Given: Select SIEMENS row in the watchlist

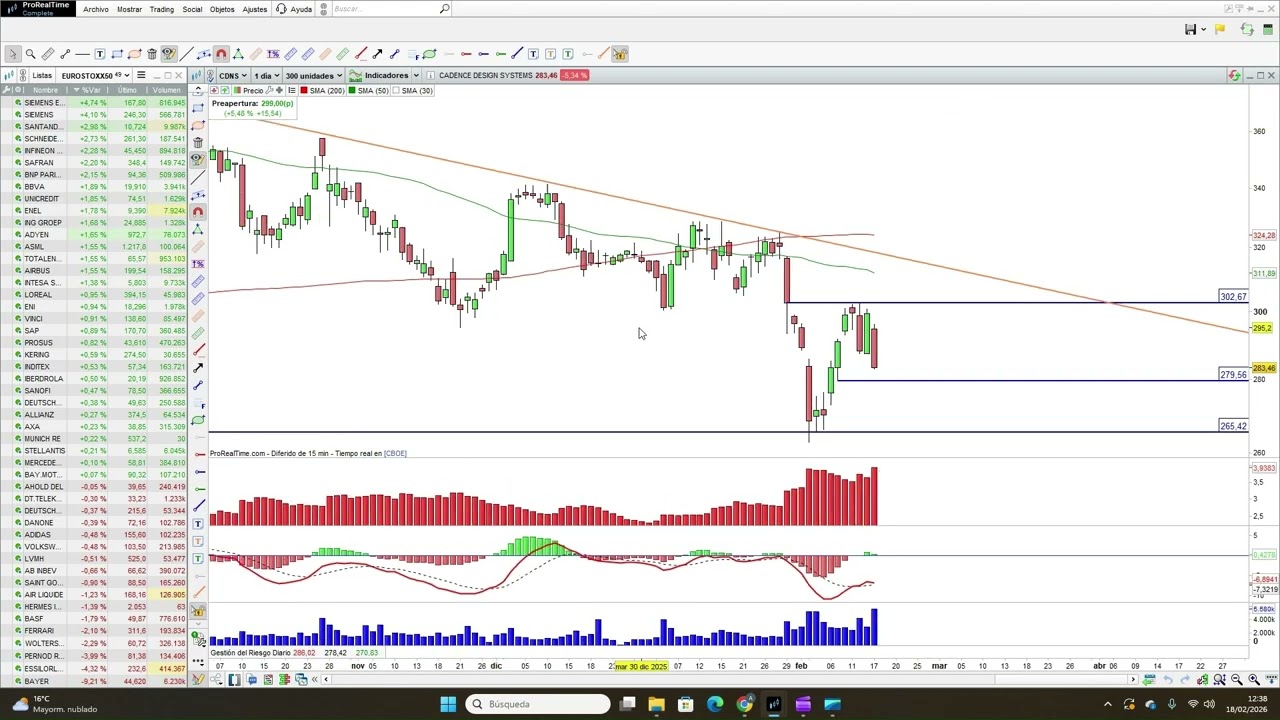Looking at the screenshot, I should [x=94, y=115].
